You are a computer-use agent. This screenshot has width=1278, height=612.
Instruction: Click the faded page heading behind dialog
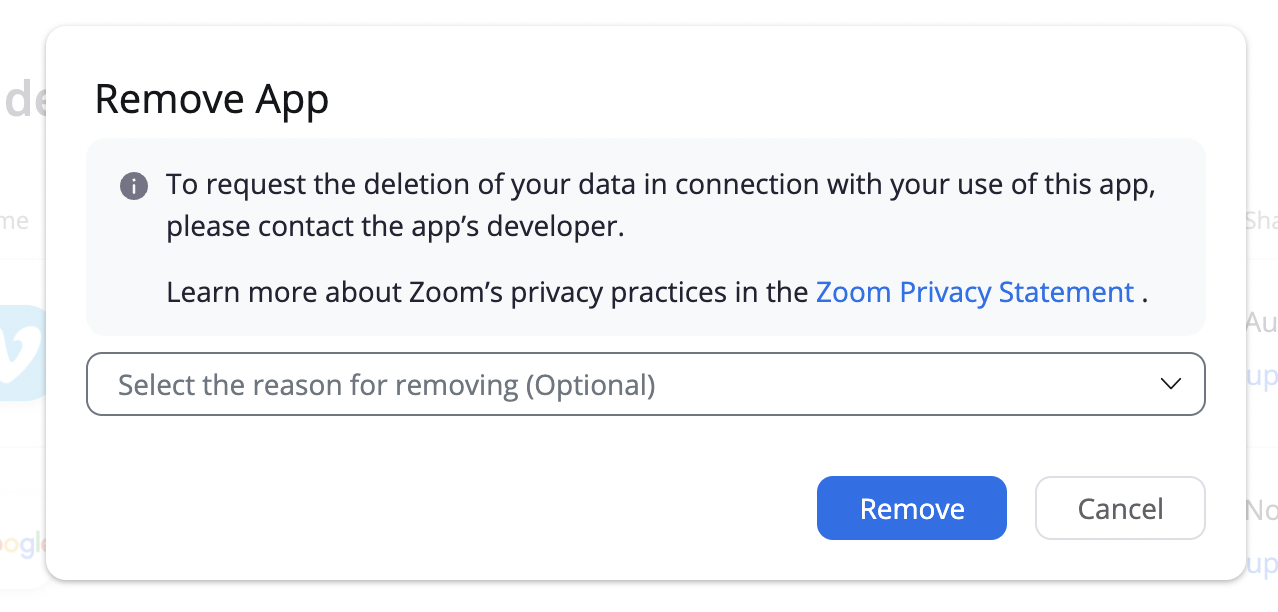pyautogui.click(x=23, y=101)
